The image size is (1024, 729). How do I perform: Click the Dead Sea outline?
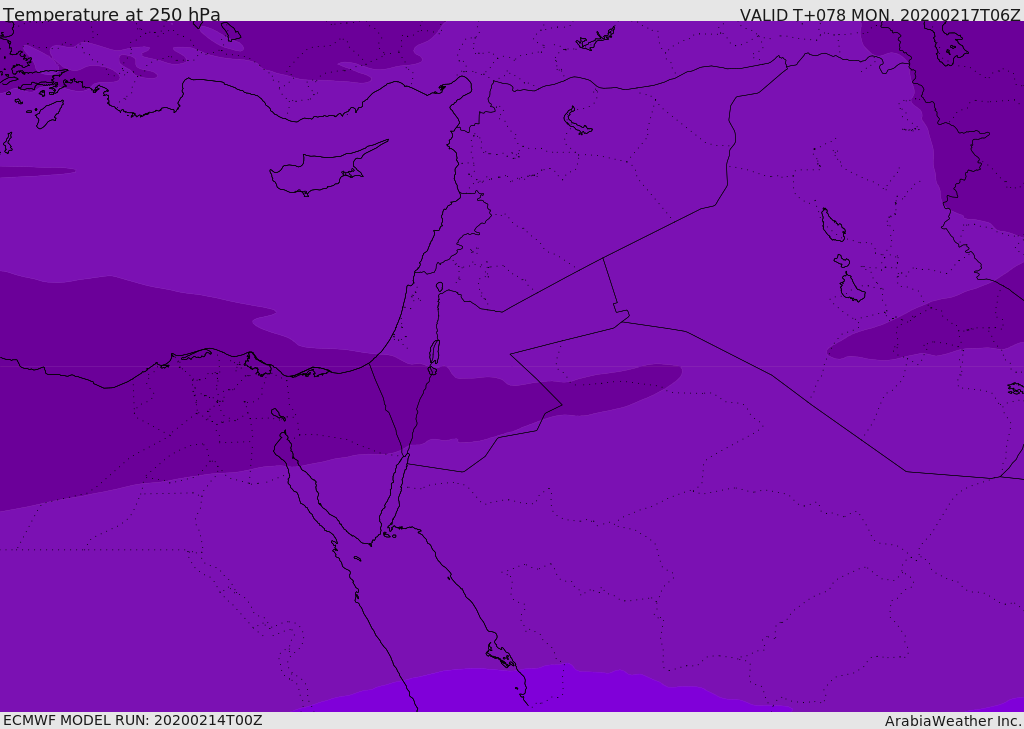pyautogui.click(x=434, y=353)
